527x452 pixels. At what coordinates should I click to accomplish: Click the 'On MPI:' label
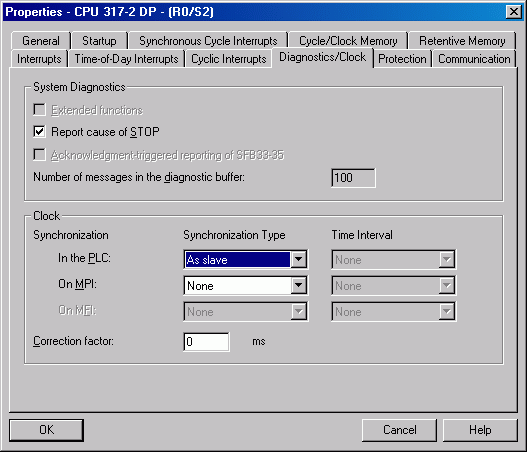pyautogui.click(x=77, y=284)
